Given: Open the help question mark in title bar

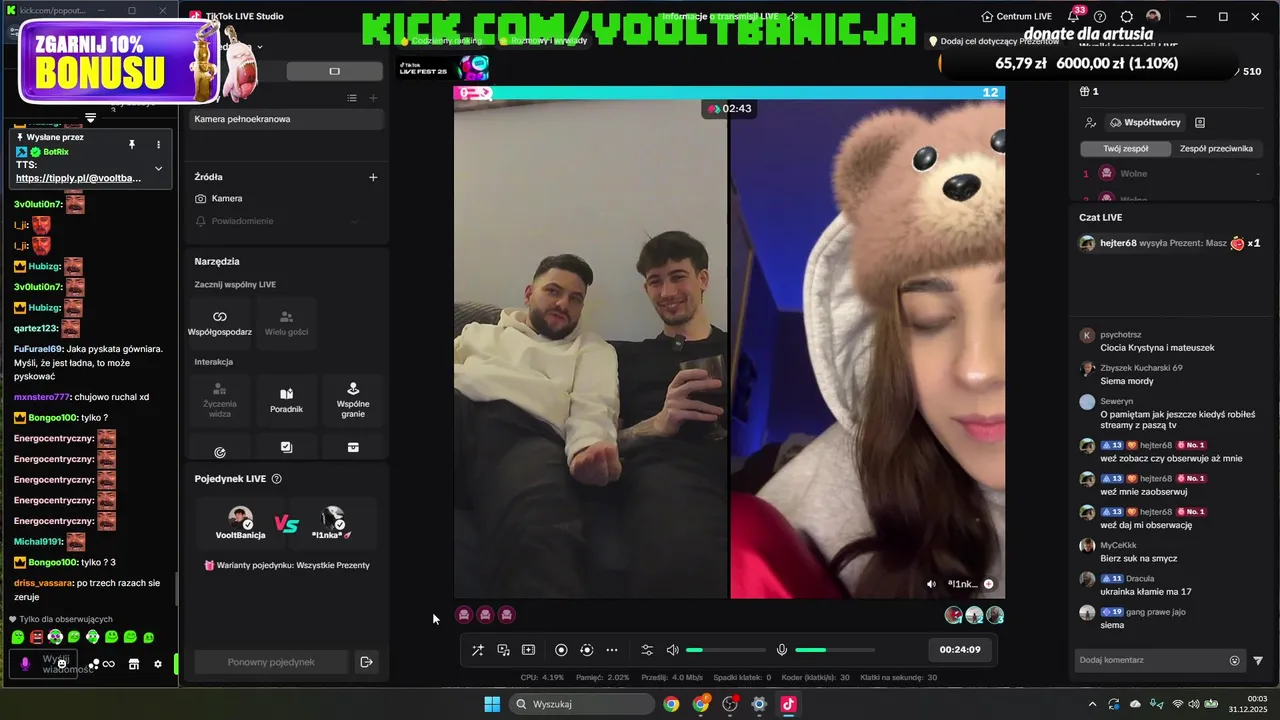Looking at the screenshot, I should click(x=1100, y=16).
